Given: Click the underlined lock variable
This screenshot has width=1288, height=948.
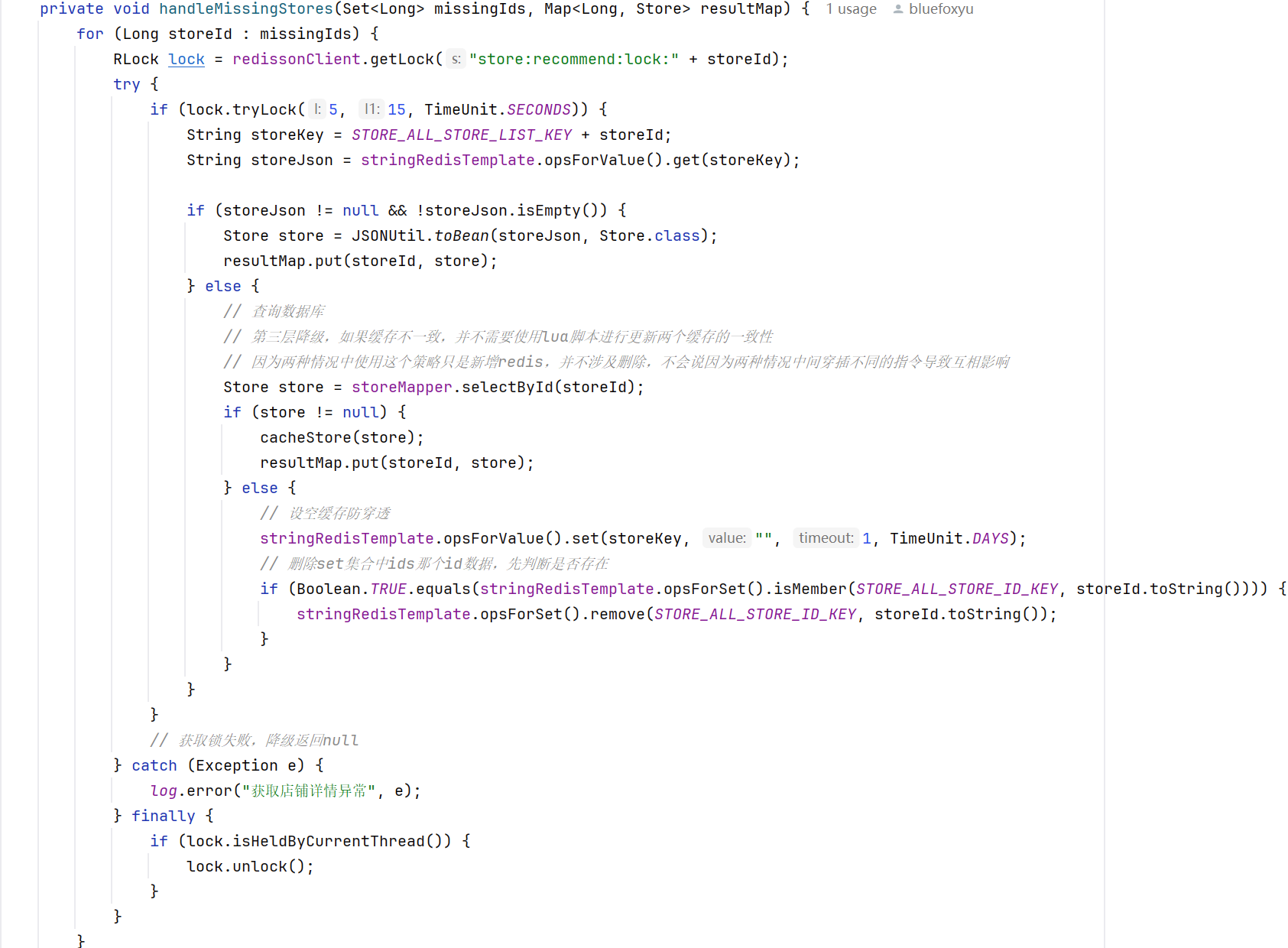Looking at the screenshot, I should pyautogui.click(x=187, y=59).
